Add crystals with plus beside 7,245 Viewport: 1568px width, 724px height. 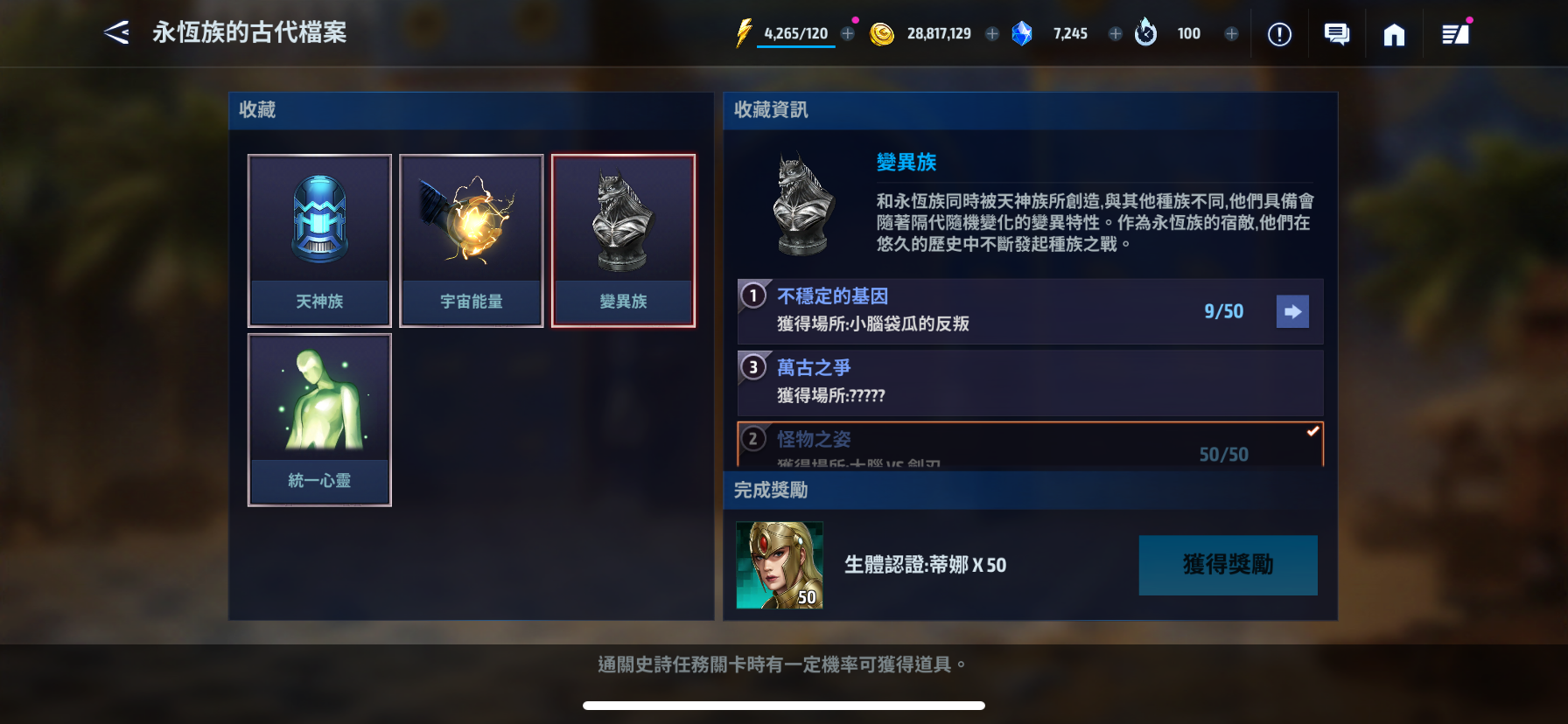coord(1116,33)
